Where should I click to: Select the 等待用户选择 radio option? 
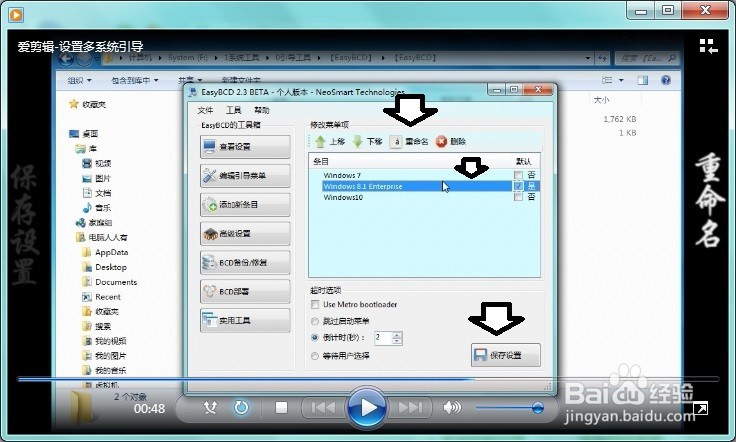315,356
